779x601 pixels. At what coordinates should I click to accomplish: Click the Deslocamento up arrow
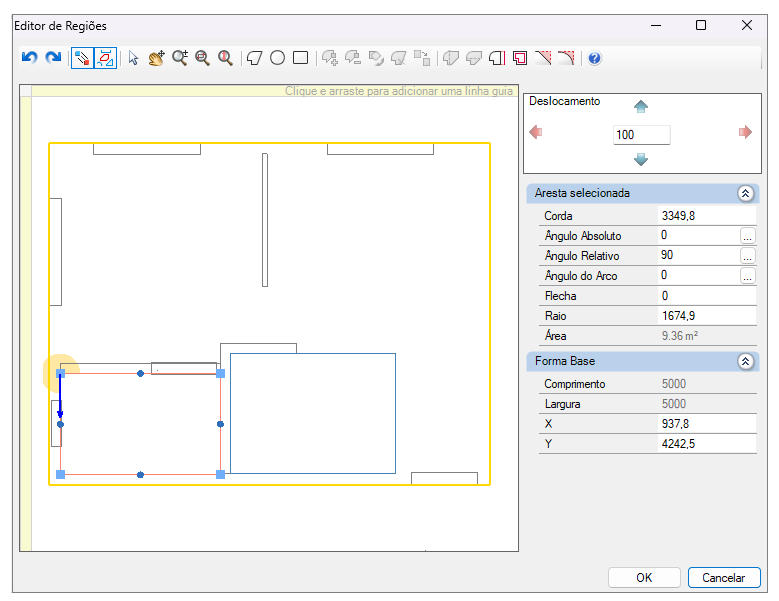pos(641,106)
